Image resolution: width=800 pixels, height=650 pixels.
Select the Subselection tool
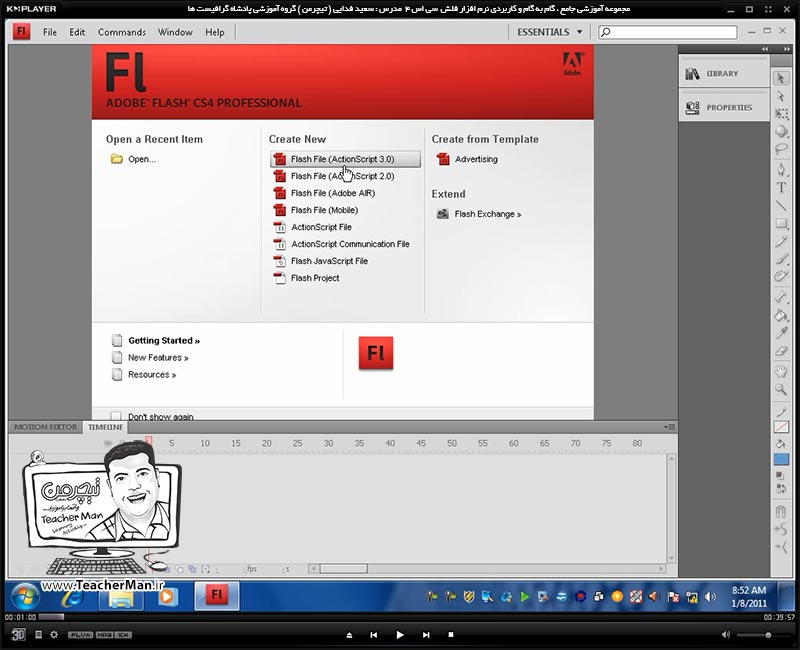click(781, 96)
